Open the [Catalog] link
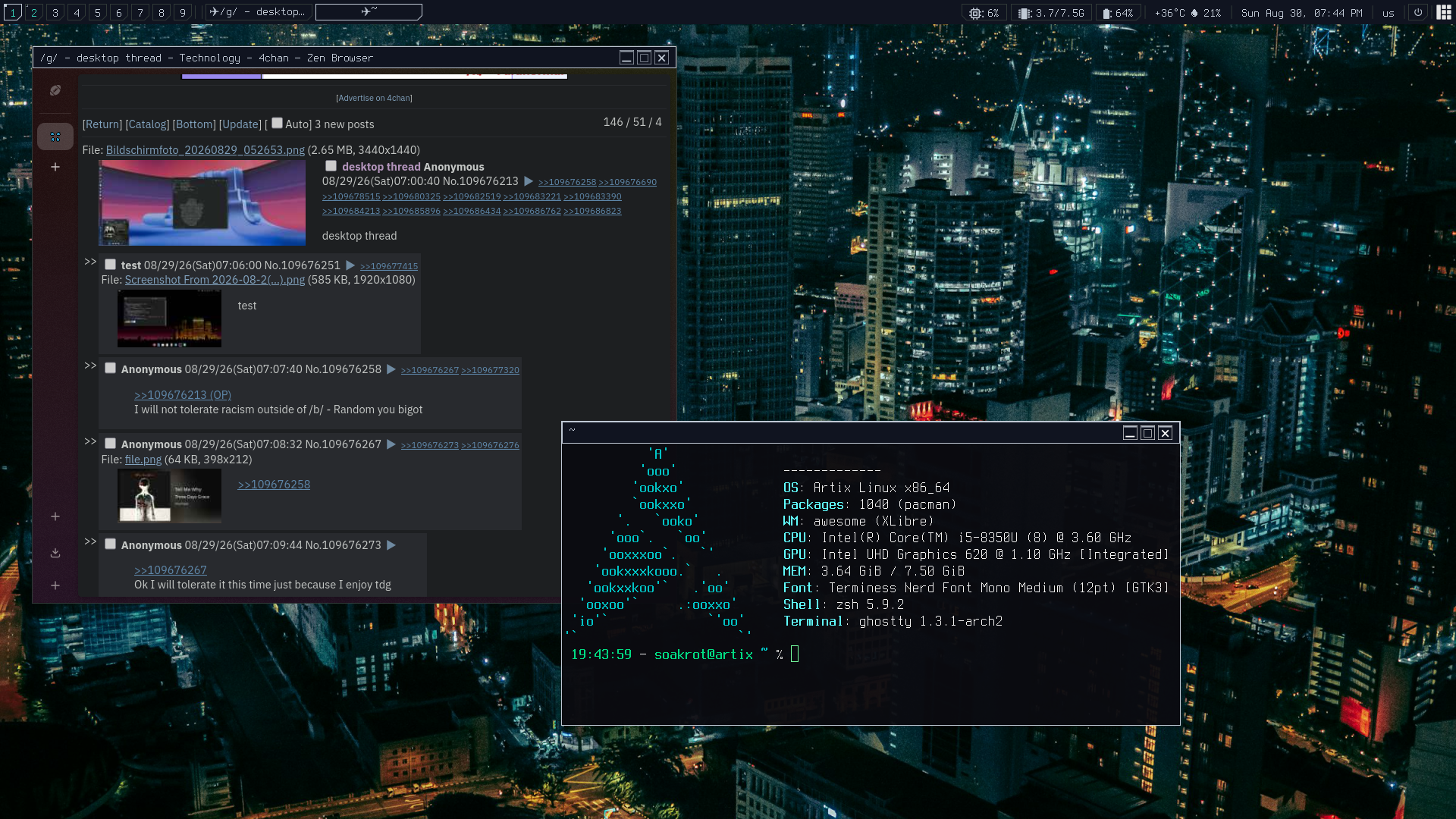 tap(147, 124)
